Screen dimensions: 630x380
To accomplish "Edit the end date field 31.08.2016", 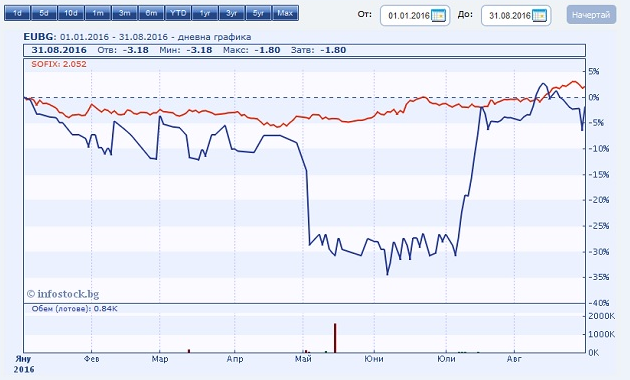I will click(515, 16).
